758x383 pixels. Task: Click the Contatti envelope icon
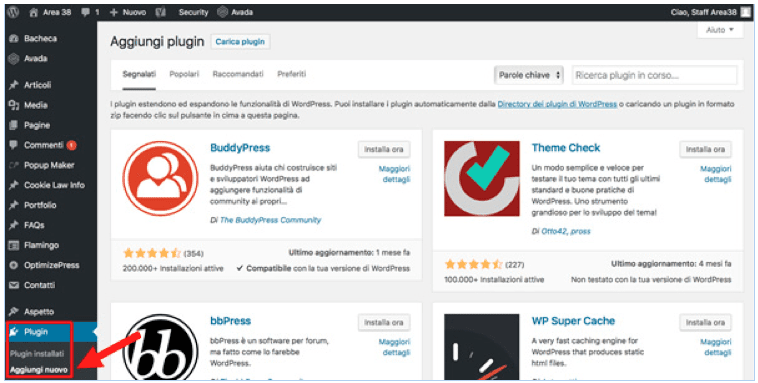(14, 285)
